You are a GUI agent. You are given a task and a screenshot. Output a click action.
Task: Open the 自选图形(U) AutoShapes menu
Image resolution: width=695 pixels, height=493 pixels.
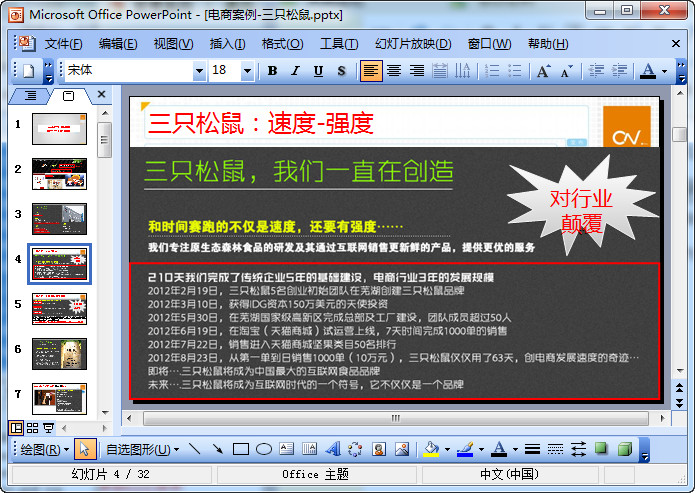point(142,450)
